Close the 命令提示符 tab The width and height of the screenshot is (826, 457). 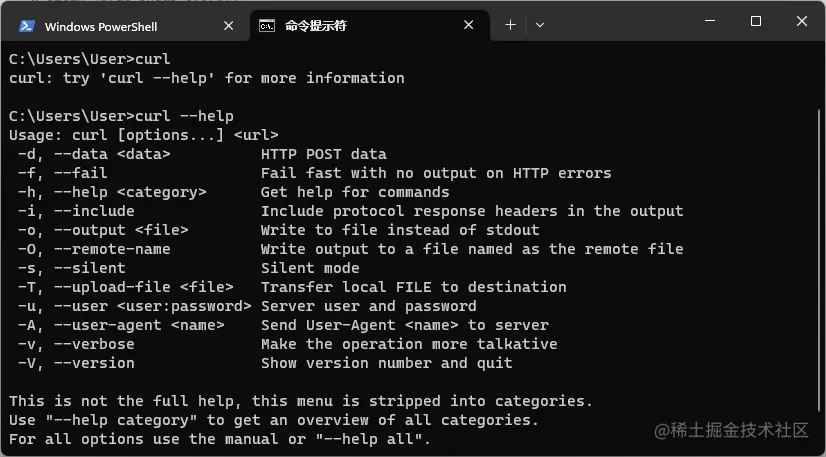[469, 26]
